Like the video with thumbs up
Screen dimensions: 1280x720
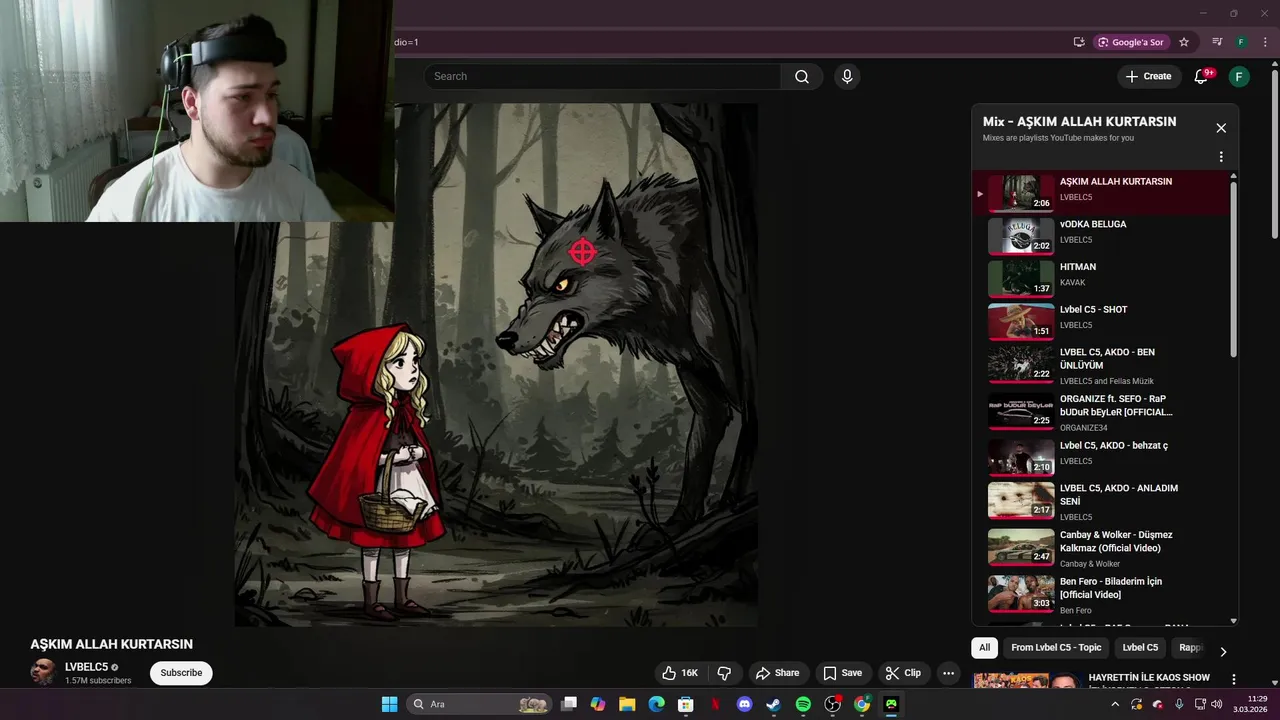(680, 673)
